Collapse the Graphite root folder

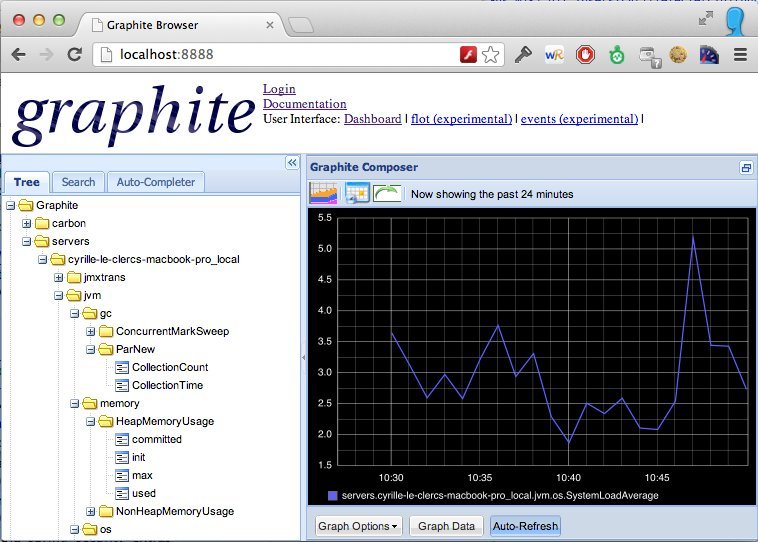[x=10, y=205]
